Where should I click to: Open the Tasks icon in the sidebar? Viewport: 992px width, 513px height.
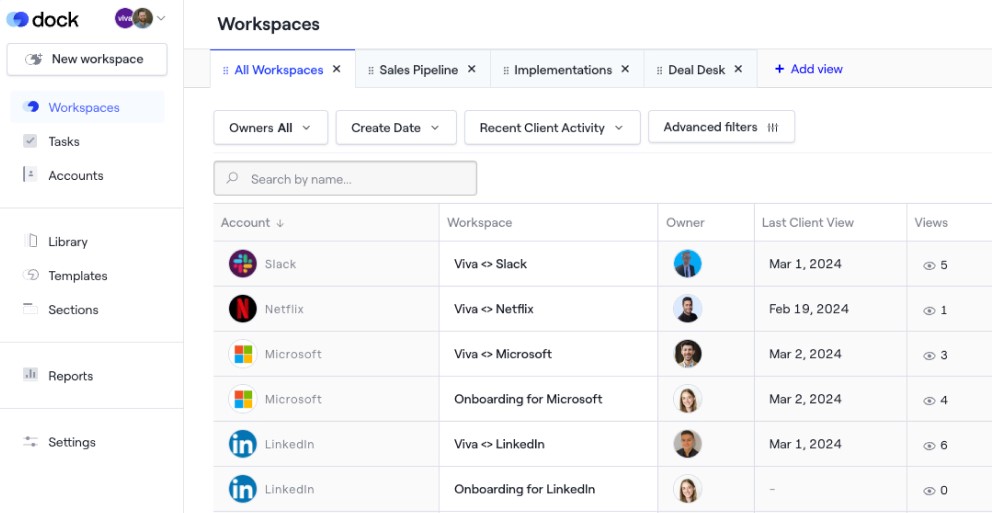(x=30, y=142)
